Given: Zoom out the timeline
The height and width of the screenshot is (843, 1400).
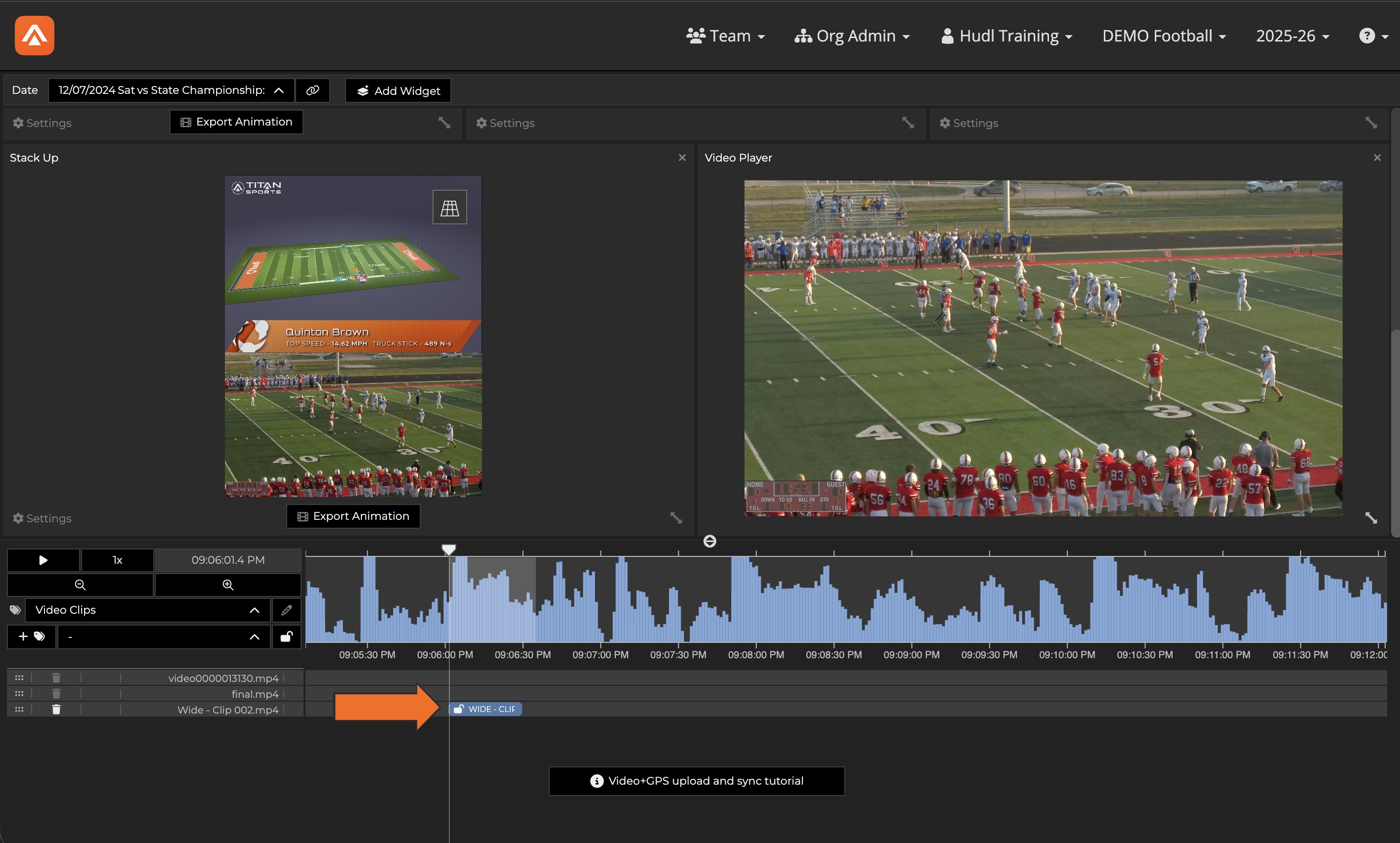Looking at the screenshot, I should click(x=80, y=585).
